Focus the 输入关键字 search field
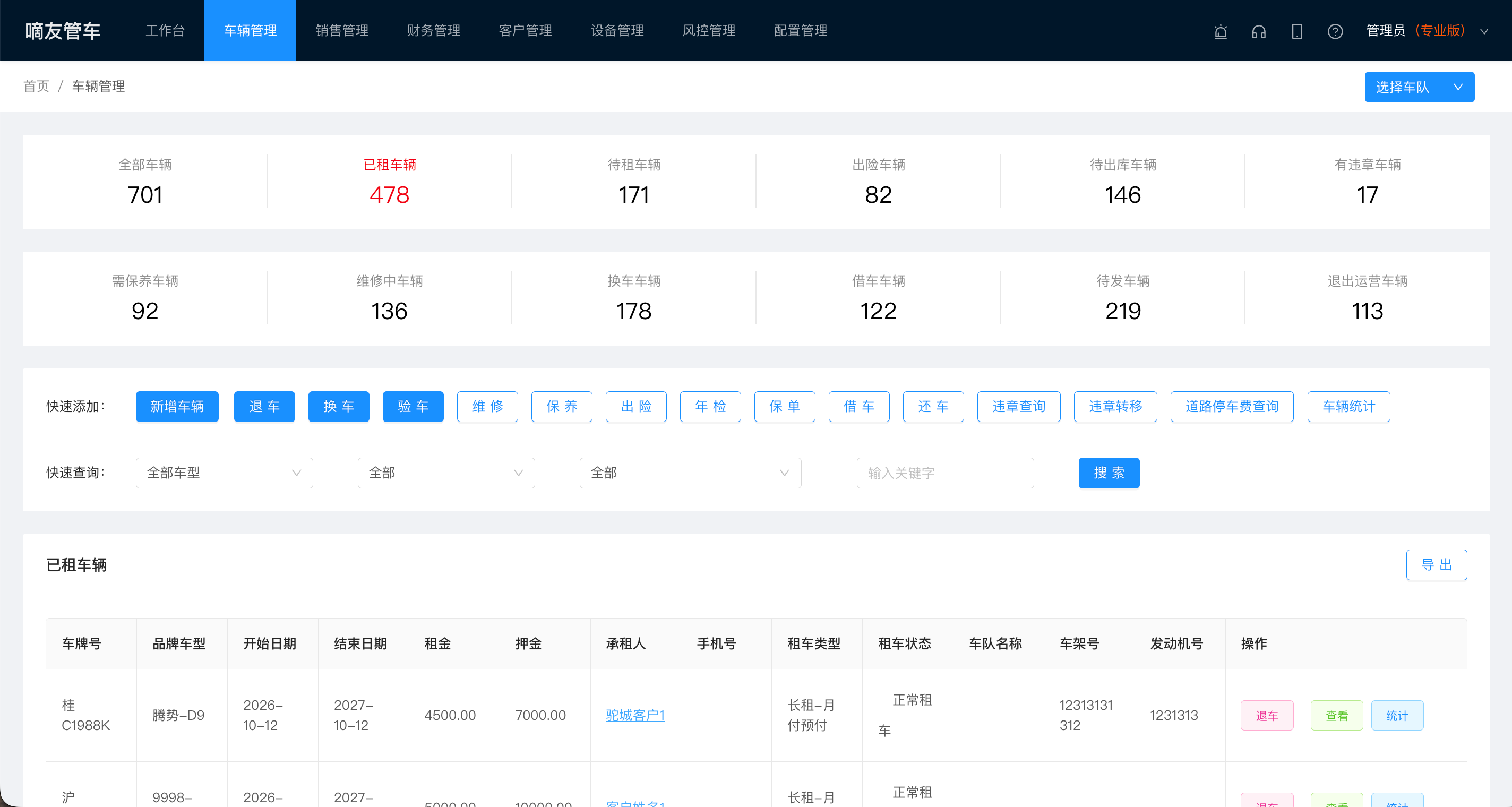The height and width of the screenshot is (807, 1512). point(945,473)
